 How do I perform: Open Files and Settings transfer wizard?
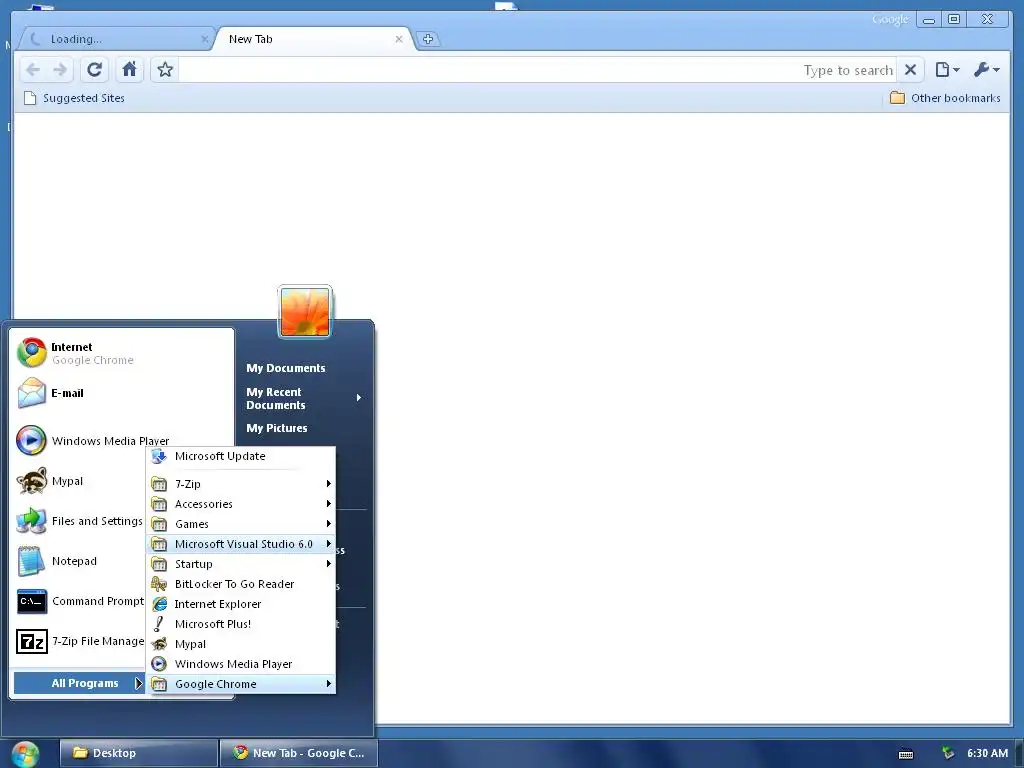[78, 521]
